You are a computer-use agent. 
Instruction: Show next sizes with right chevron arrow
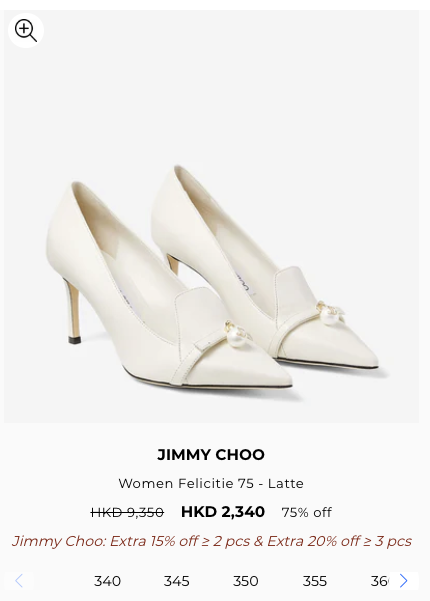click(403, 581)
